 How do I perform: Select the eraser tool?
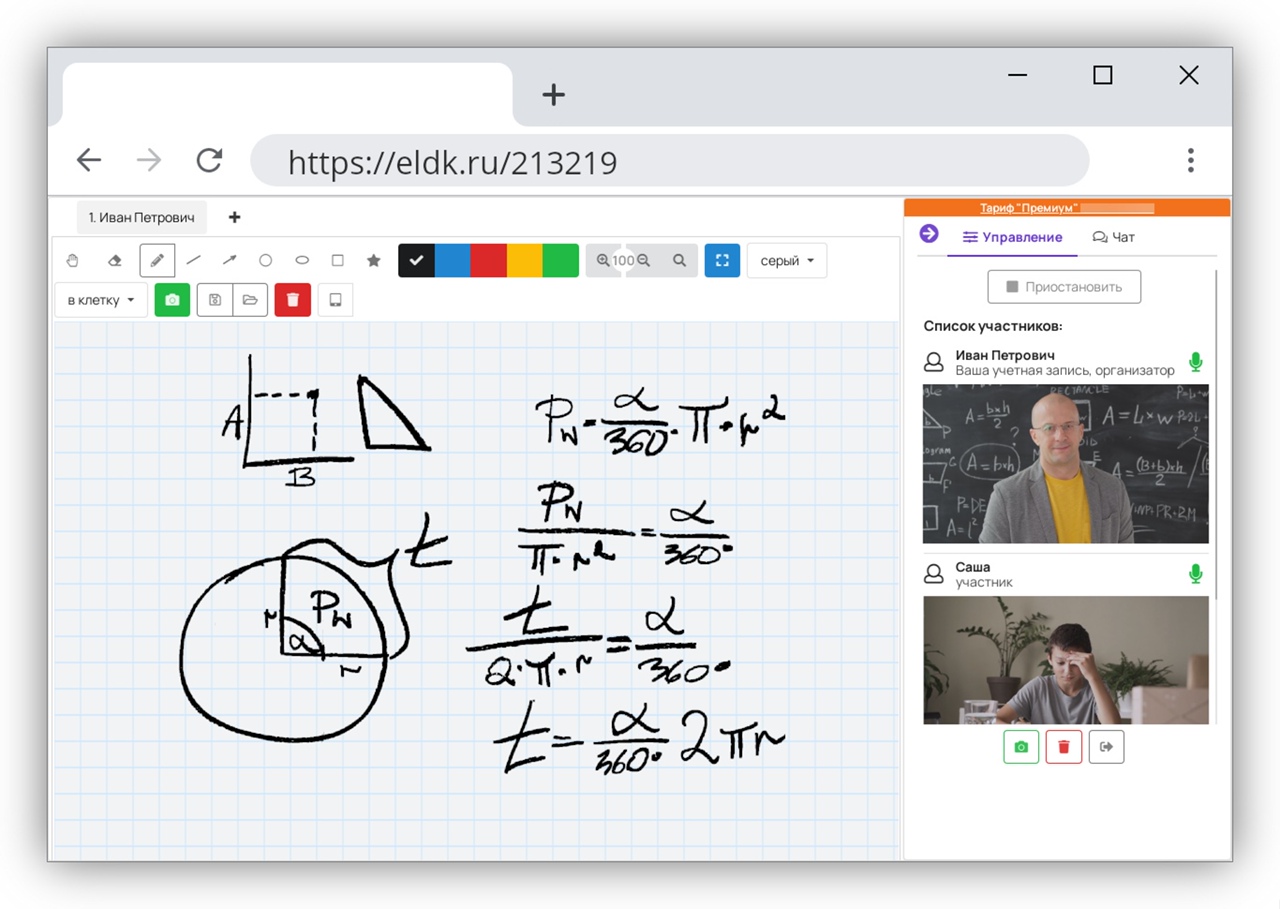[x=114, y=261]
